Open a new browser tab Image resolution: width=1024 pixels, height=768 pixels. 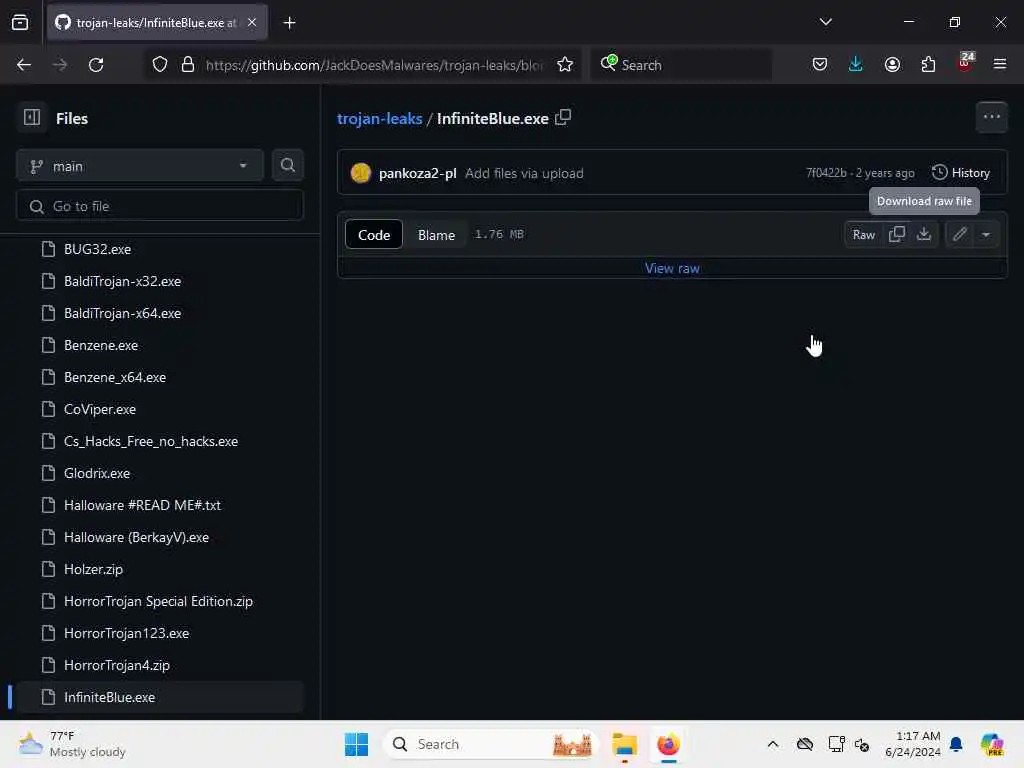289,23
